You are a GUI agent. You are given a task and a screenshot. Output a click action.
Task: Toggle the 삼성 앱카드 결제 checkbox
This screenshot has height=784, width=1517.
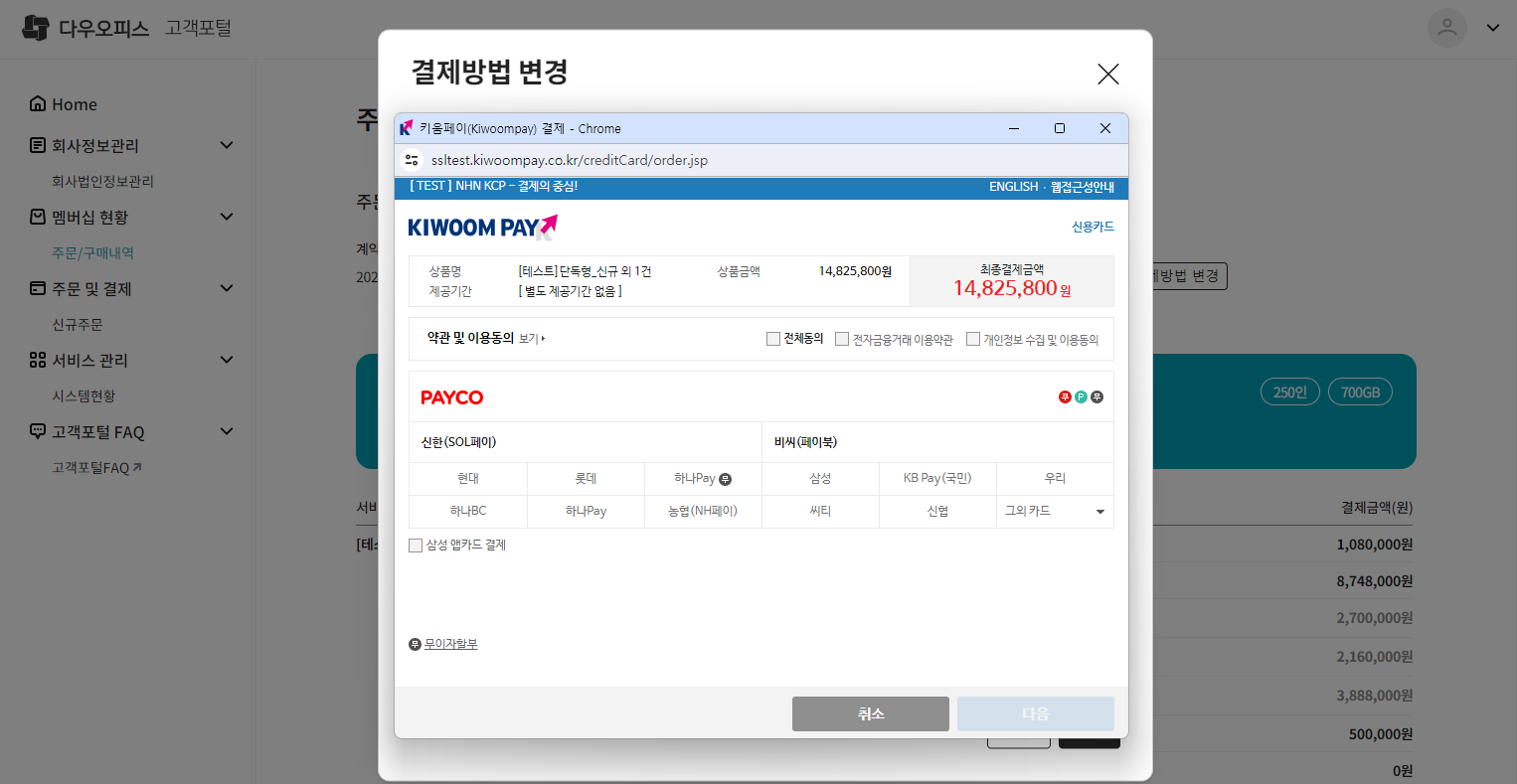pyautogui.click(x=416, y=546)
